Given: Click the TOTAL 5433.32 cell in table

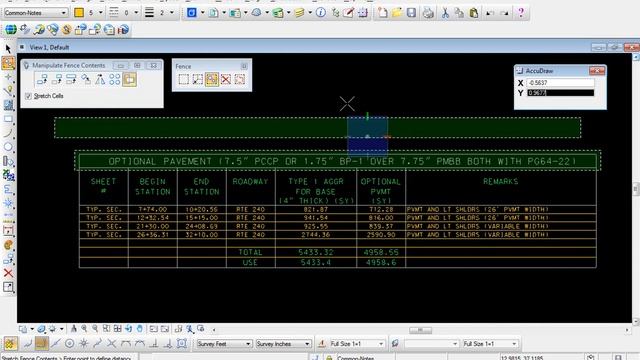Looking at the screenshot, I should (x=316, y=252).
